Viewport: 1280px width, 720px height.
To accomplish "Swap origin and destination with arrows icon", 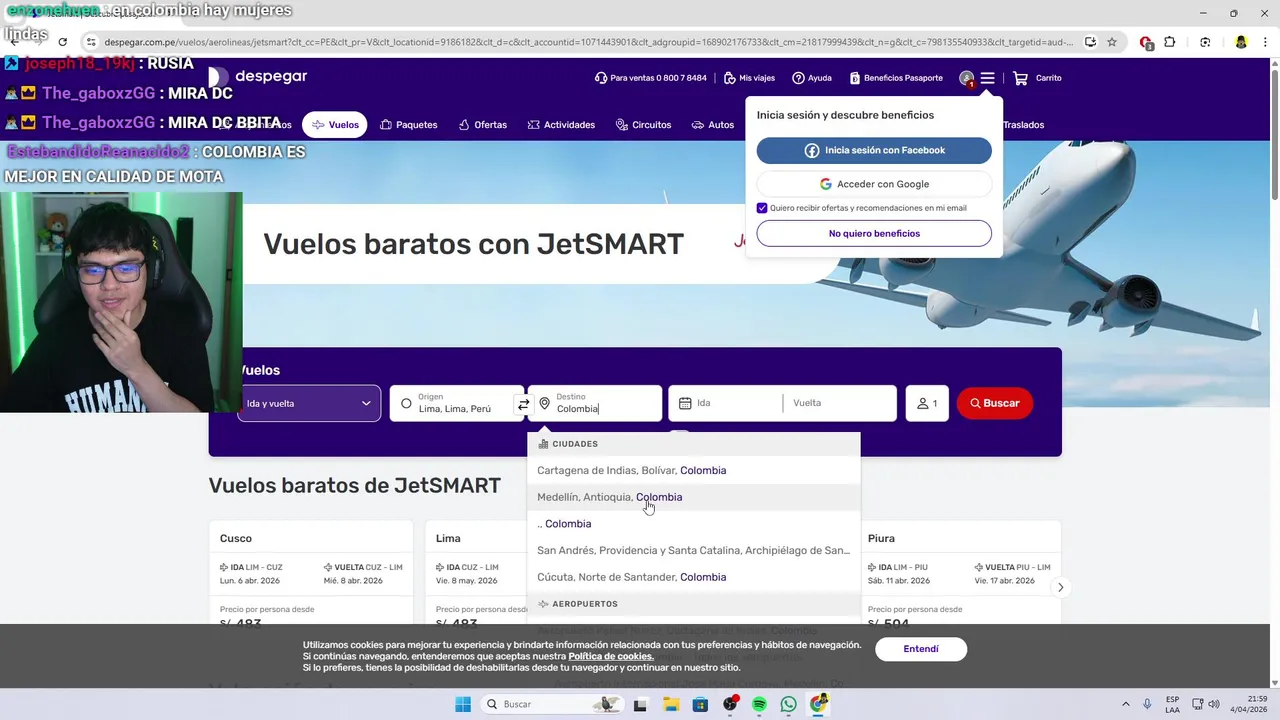I will [523, 404].
